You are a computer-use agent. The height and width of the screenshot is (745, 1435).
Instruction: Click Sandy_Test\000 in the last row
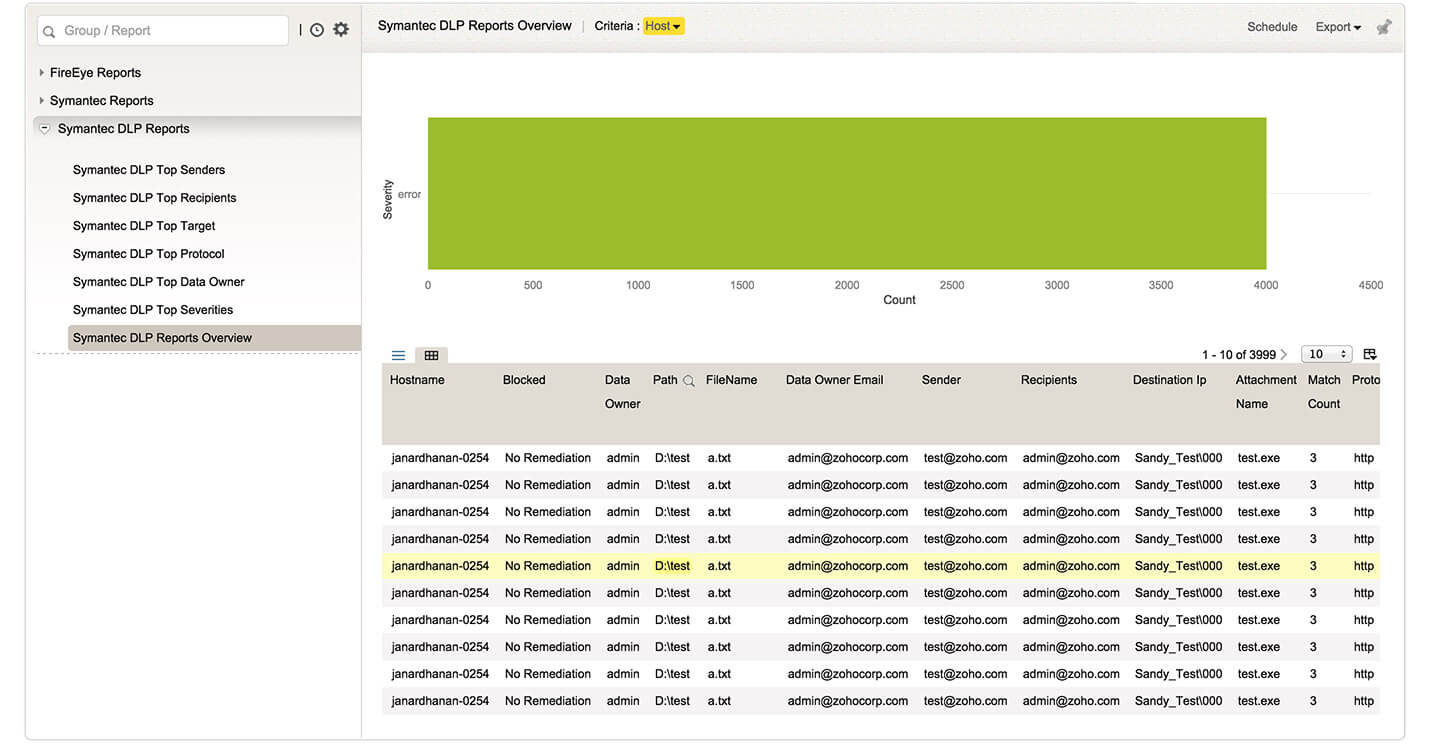[x=1179, y=701]
